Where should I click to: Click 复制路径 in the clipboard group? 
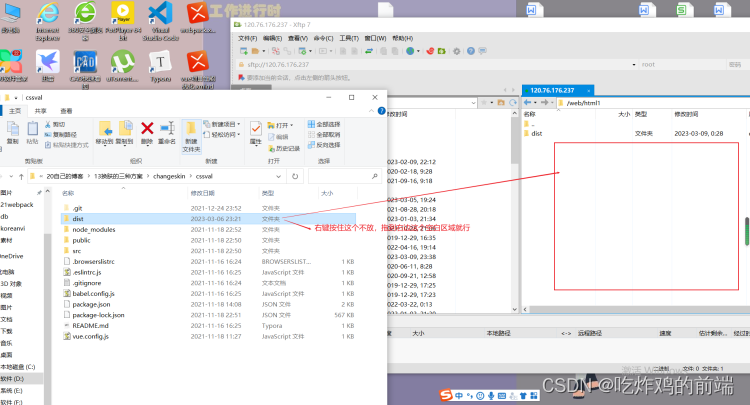61,135
